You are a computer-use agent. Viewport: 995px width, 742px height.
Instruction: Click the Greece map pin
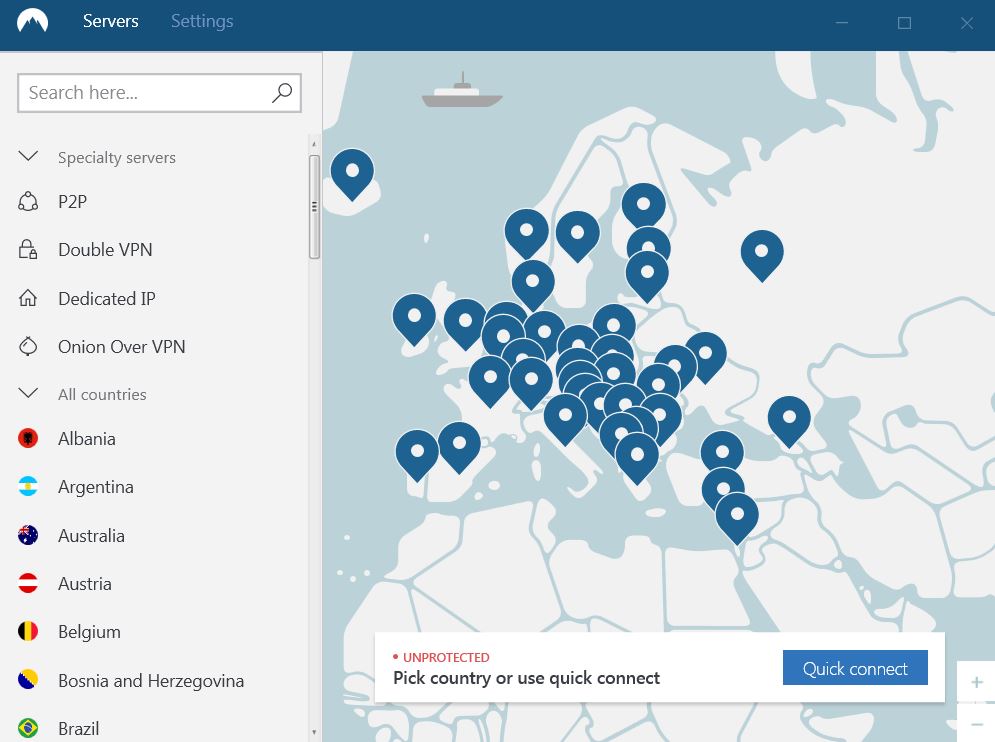click(x=637, y=457)
